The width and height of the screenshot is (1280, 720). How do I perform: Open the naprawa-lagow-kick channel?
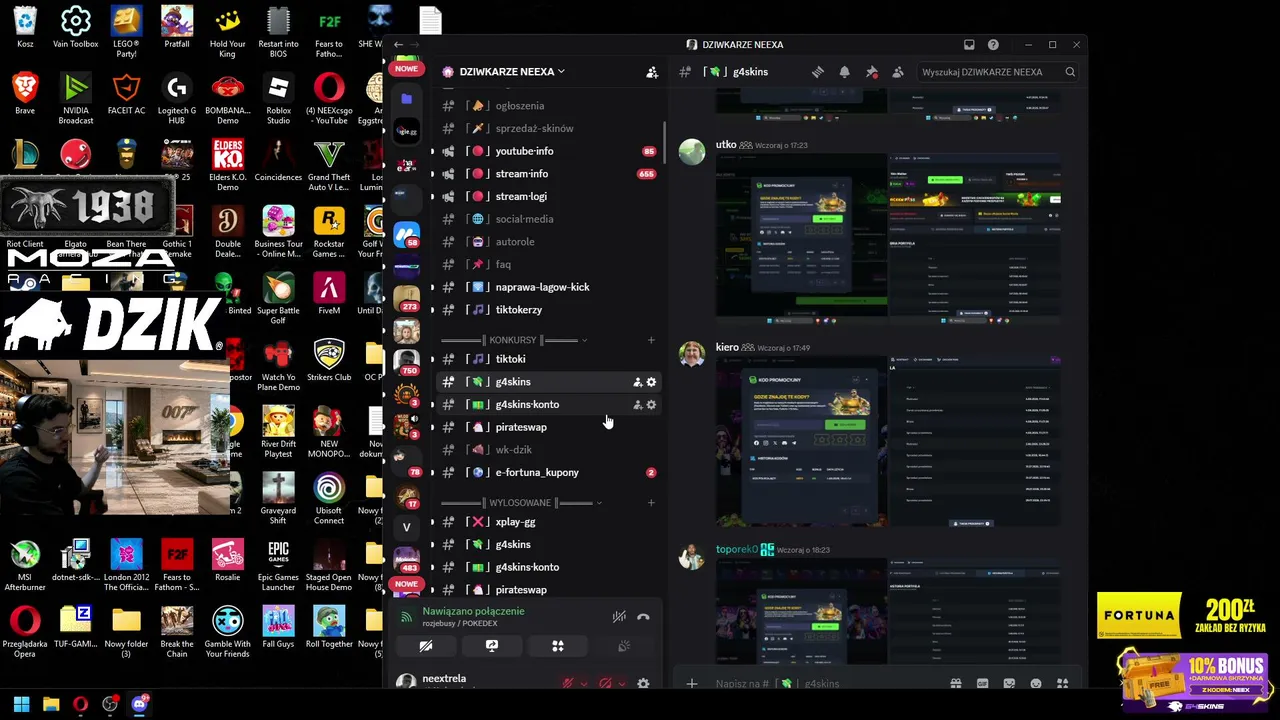(x=548, y=287)
